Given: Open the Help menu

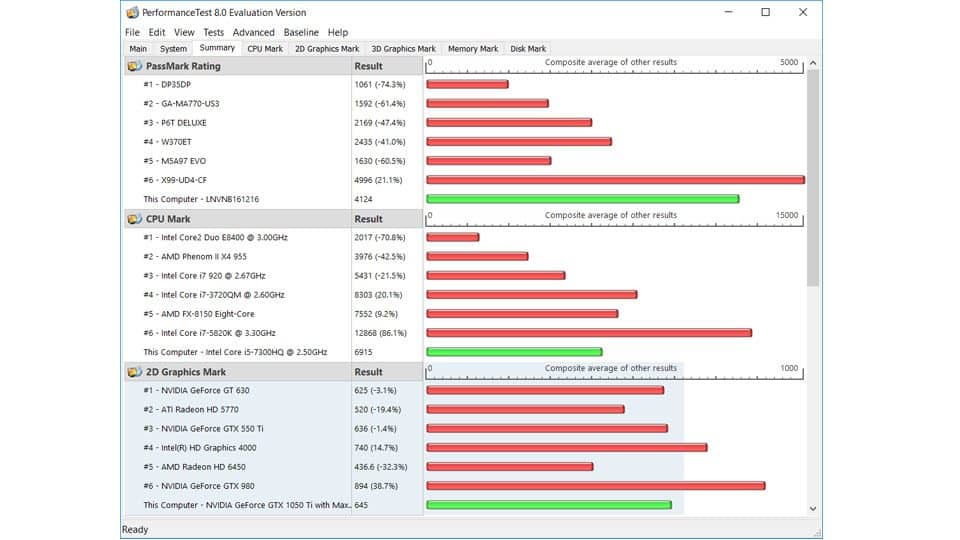Looking at the screenshot, I should [337, 32].
